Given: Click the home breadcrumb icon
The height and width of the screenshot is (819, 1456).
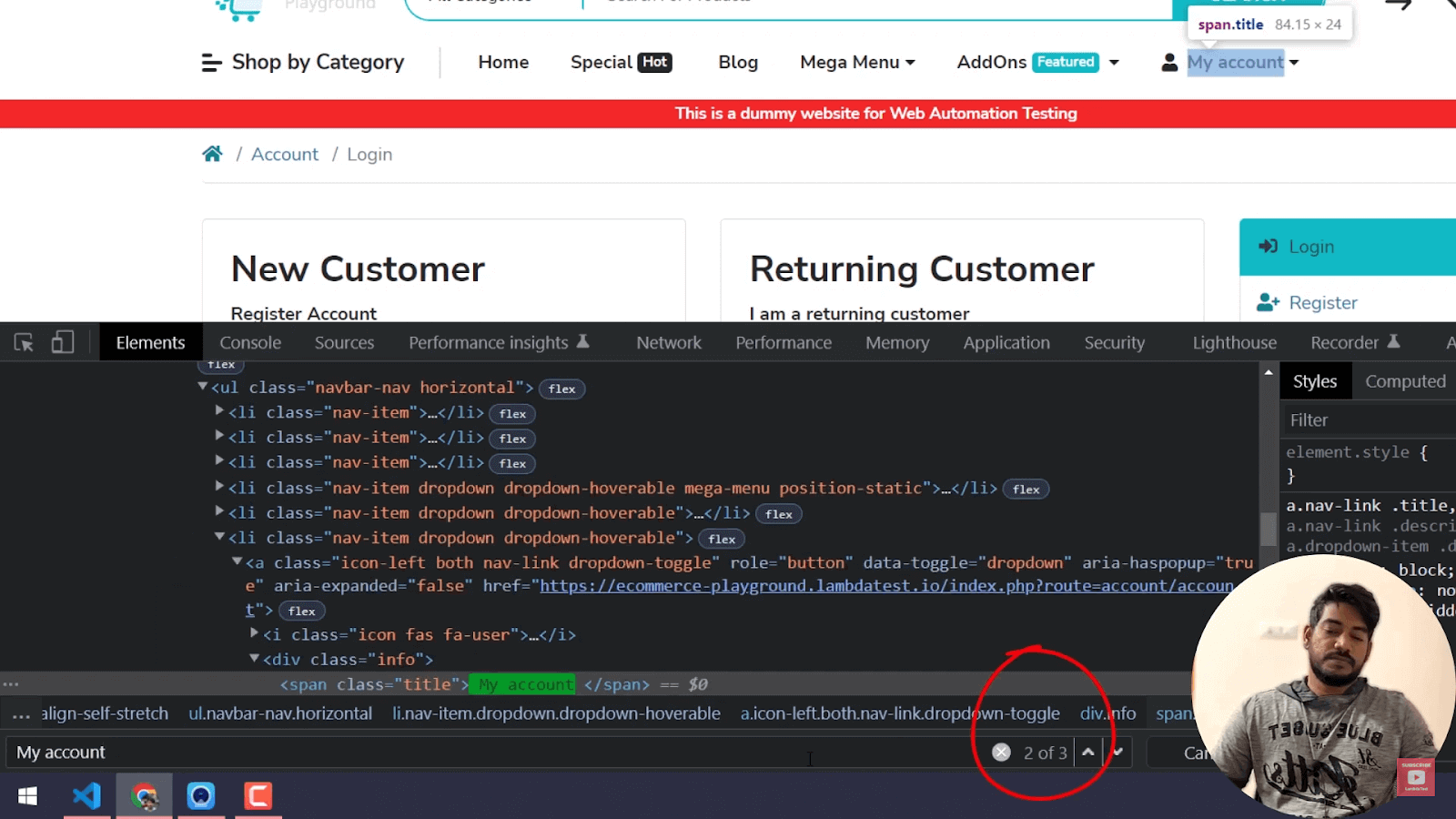Looking at the screenshot, I should [x=212, y=153].
